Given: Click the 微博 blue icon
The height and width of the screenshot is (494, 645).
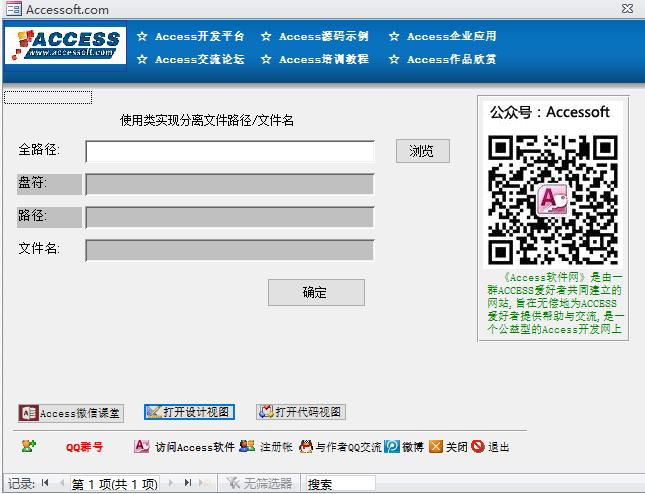Looking at the screenshot, I should 392,446.
